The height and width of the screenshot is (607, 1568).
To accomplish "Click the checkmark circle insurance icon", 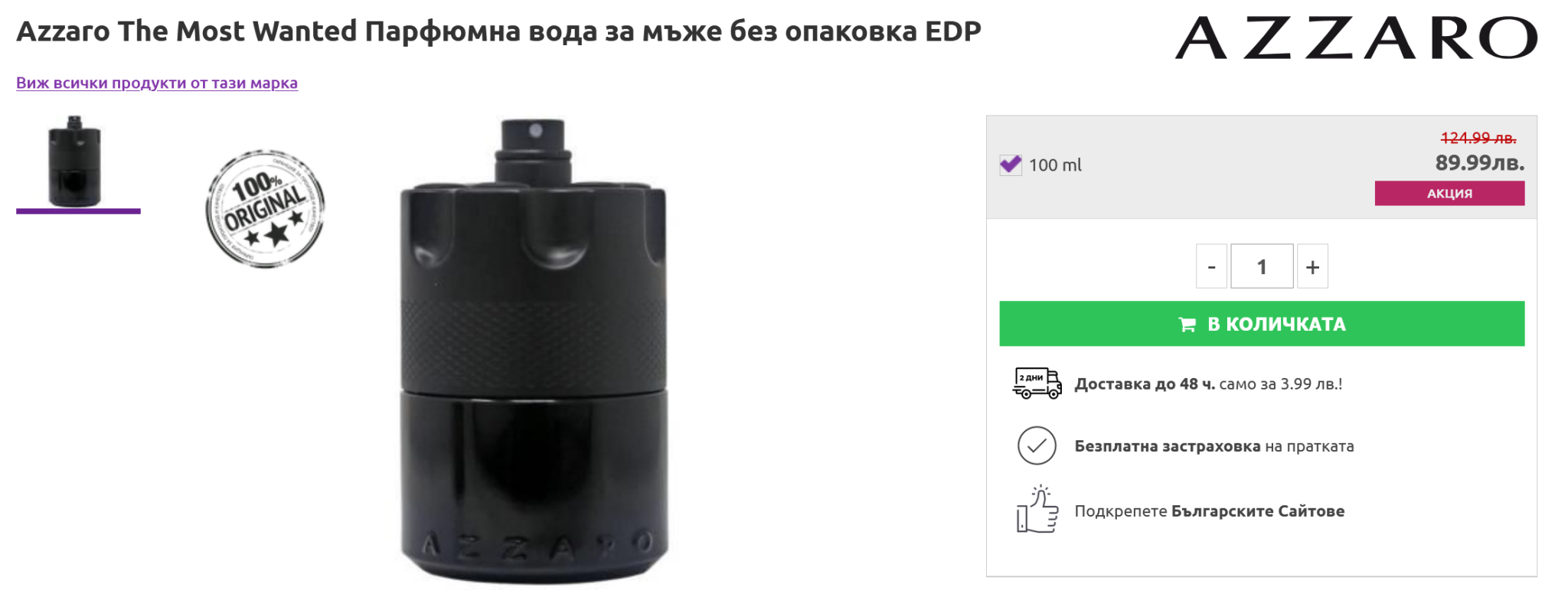I will (x=1037, y=445).
